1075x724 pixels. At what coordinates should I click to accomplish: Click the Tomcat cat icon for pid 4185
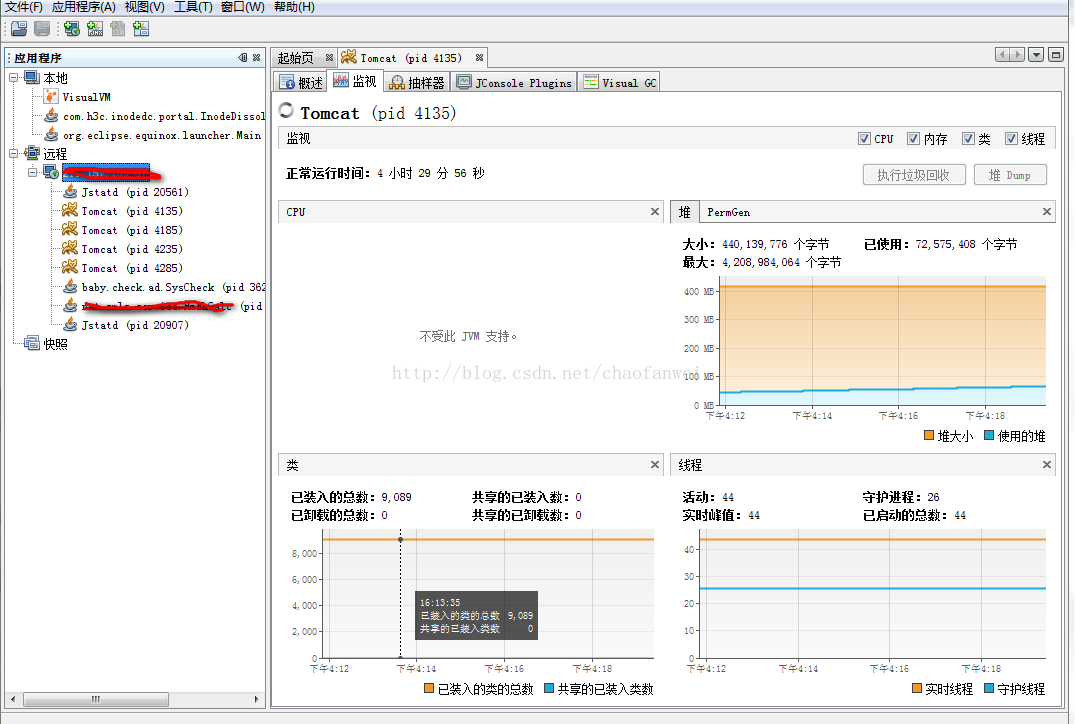[x=70, y=229]
